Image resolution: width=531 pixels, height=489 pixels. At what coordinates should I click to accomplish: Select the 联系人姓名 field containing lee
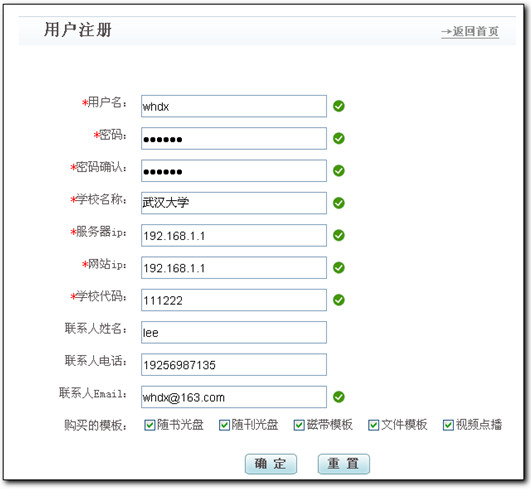coord(234,333)
